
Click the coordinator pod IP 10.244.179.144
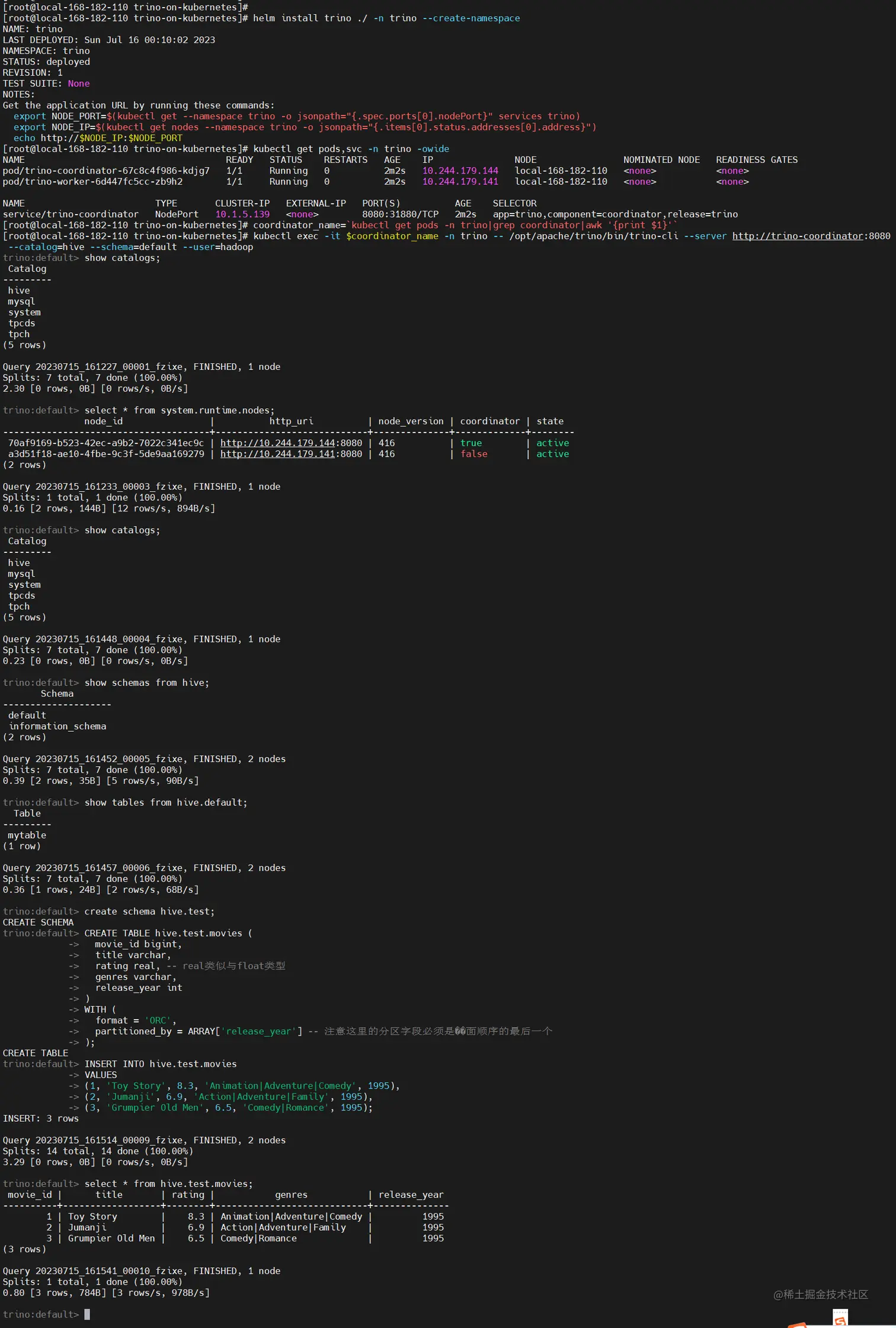pos(460,171)
